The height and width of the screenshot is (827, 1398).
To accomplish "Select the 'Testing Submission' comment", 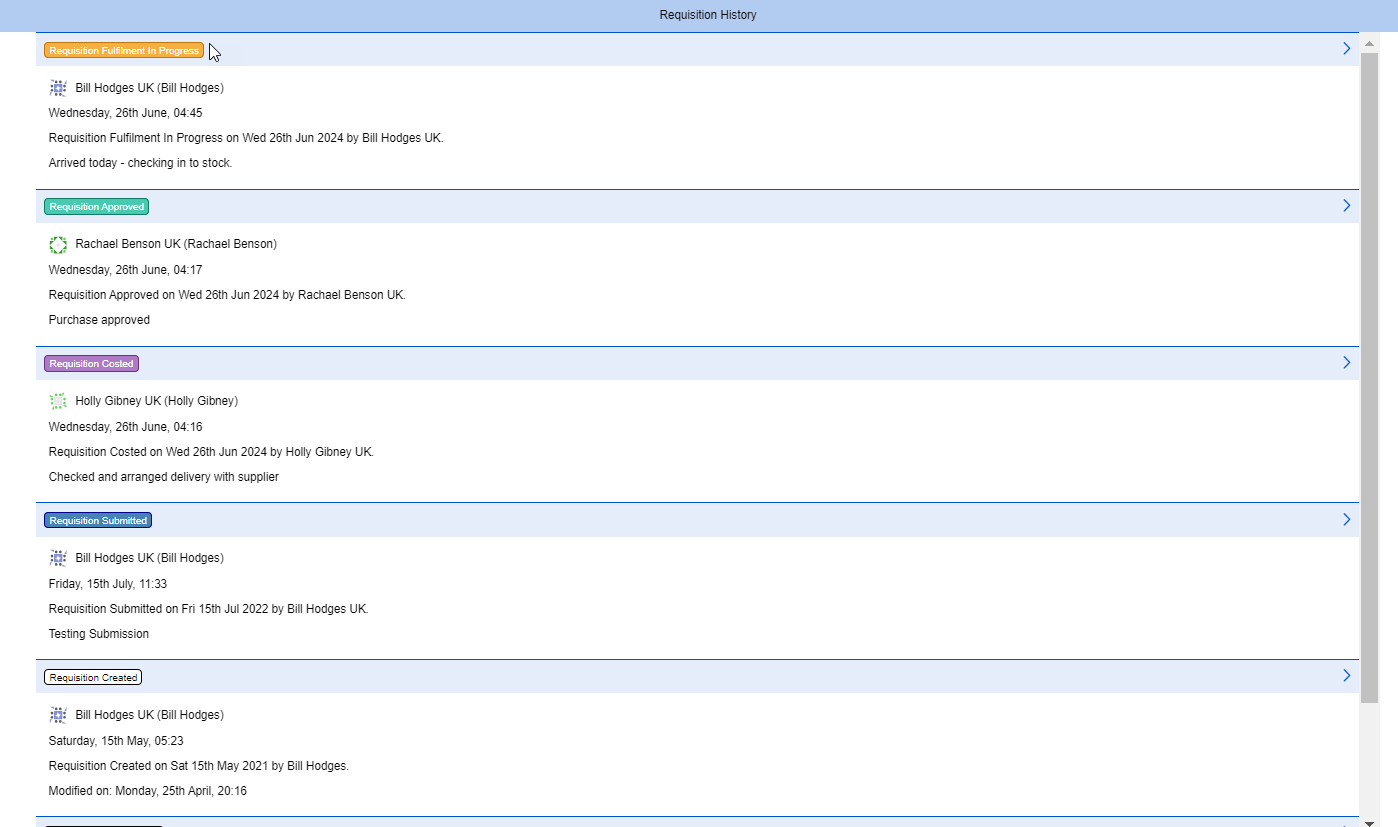I will pyautogui.click(x=99, y=634).
